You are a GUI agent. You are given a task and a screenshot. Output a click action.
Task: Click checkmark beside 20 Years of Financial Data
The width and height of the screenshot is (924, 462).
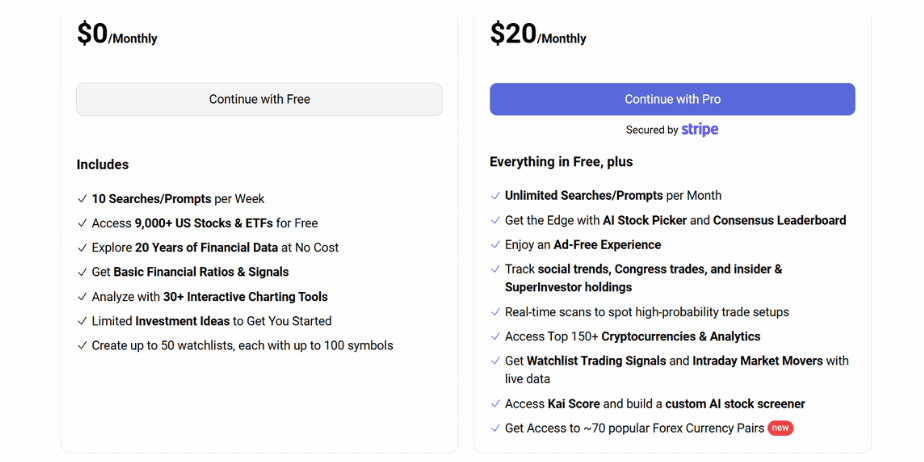tap(82, 248)
